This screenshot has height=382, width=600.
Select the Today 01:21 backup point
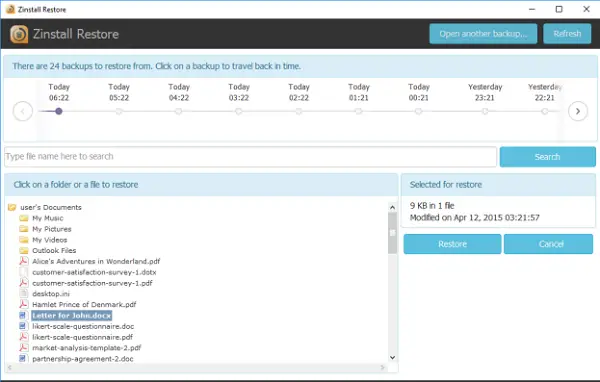point(359,111)
